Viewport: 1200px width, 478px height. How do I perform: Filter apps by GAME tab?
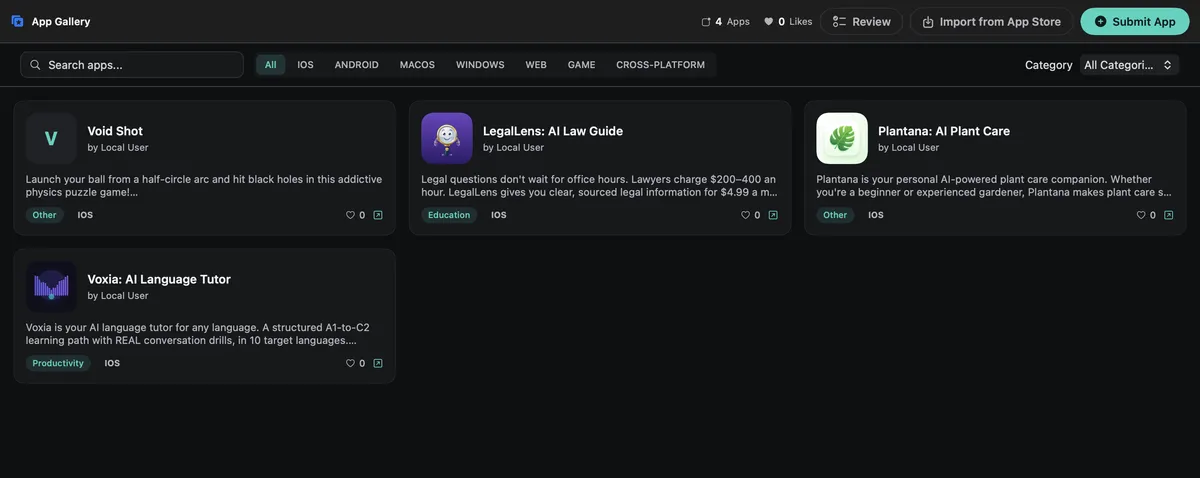click(581, 64)
